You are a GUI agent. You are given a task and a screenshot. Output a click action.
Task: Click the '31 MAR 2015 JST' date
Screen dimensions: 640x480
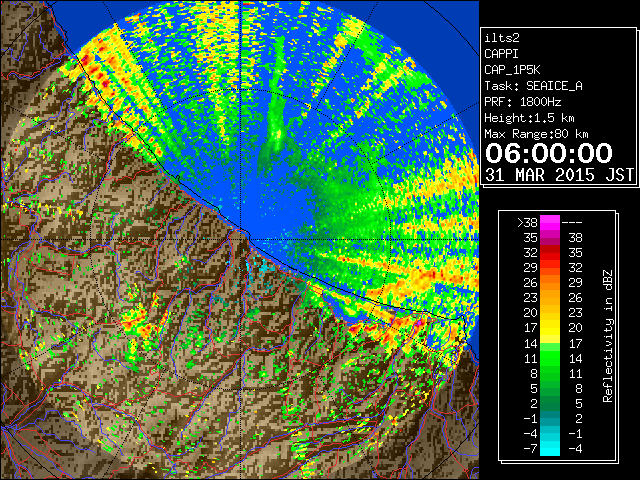pyautogui.click(x=559, y=175)
